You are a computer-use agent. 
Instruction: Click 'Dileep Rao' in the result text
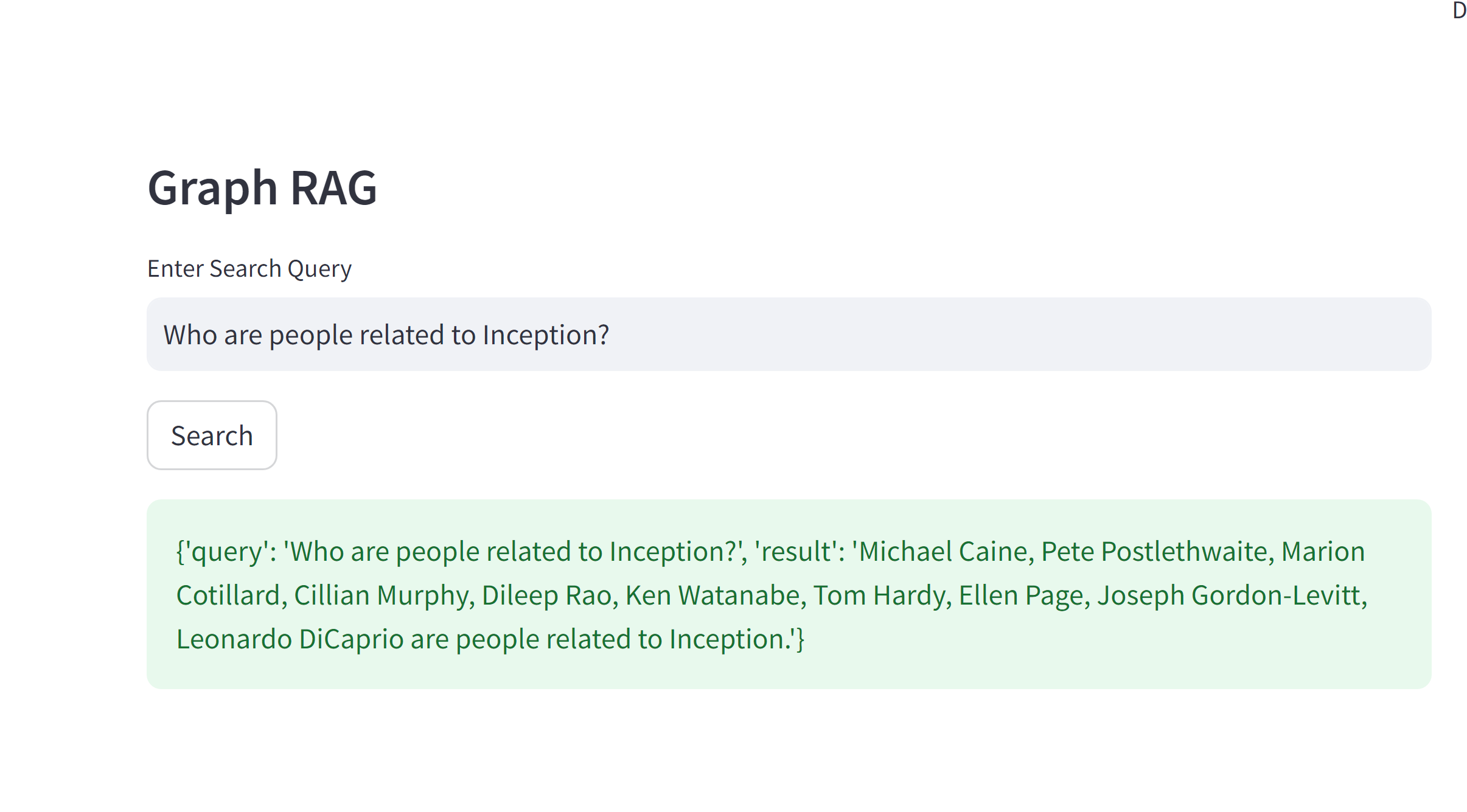546,595
